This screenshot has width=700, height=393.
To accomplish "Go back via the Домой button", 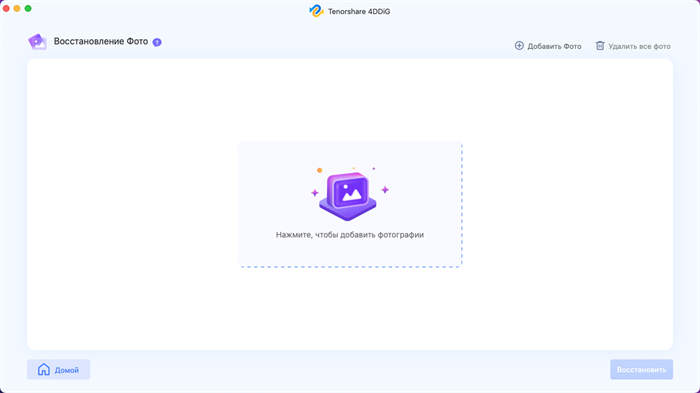I will [x=58, y=369].
